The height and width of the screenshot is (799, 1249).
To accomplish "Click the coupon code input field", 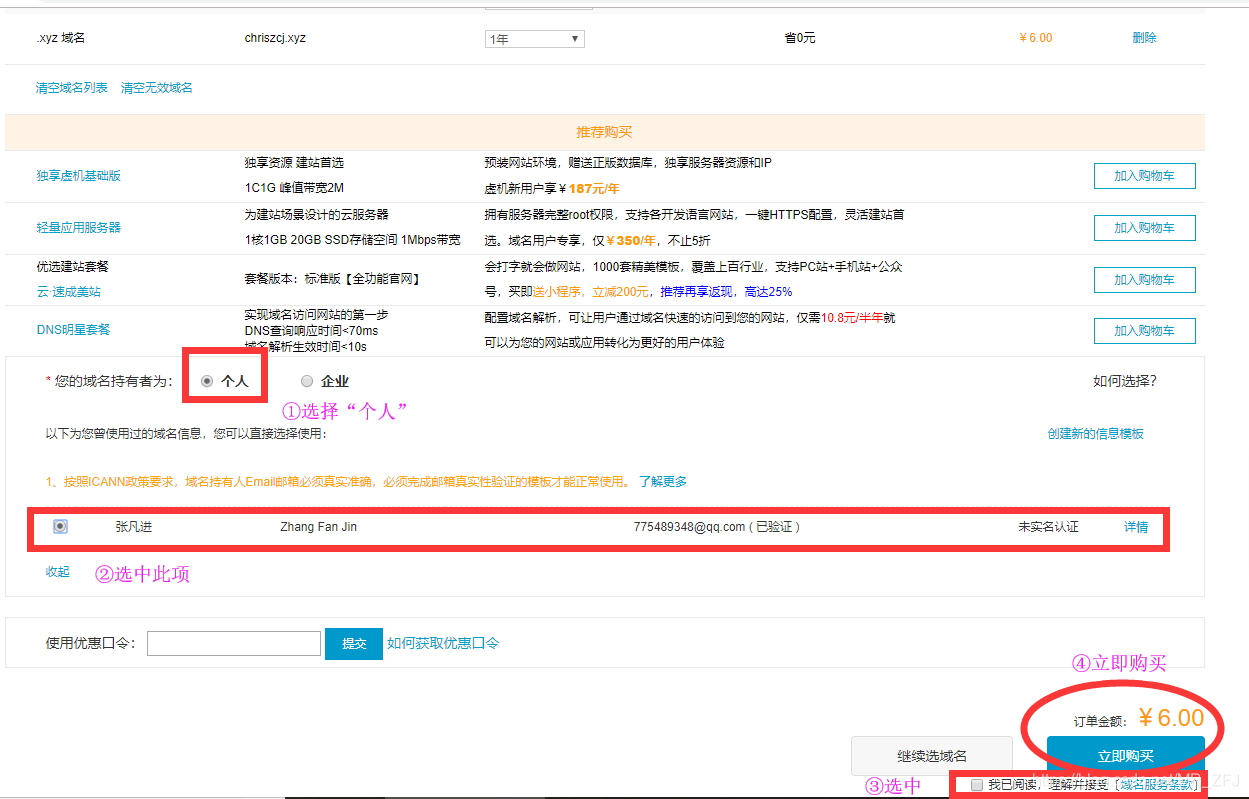I will 233,643.
